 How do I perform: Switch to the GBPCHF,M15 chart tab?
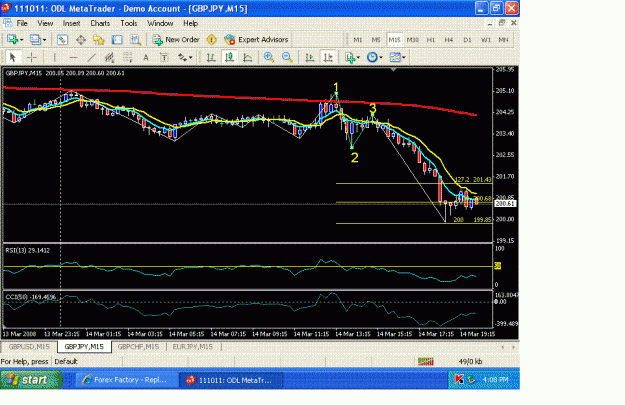point(138,347)
